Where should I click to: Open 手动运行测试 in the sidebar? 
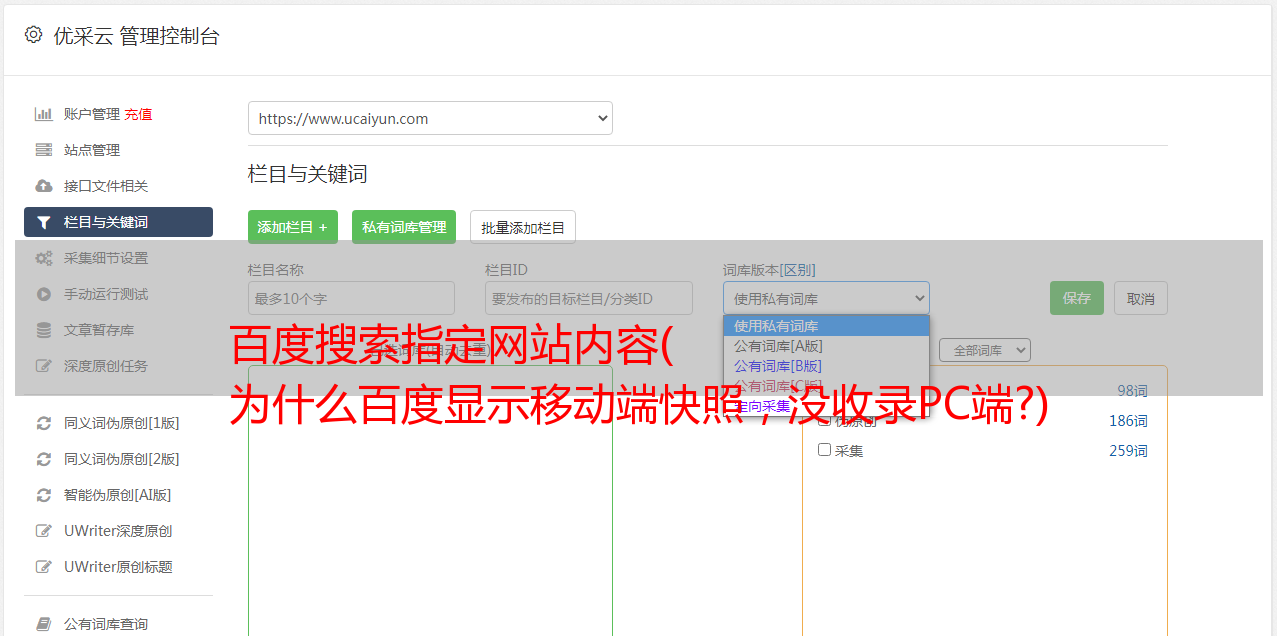tap(106, 294)
